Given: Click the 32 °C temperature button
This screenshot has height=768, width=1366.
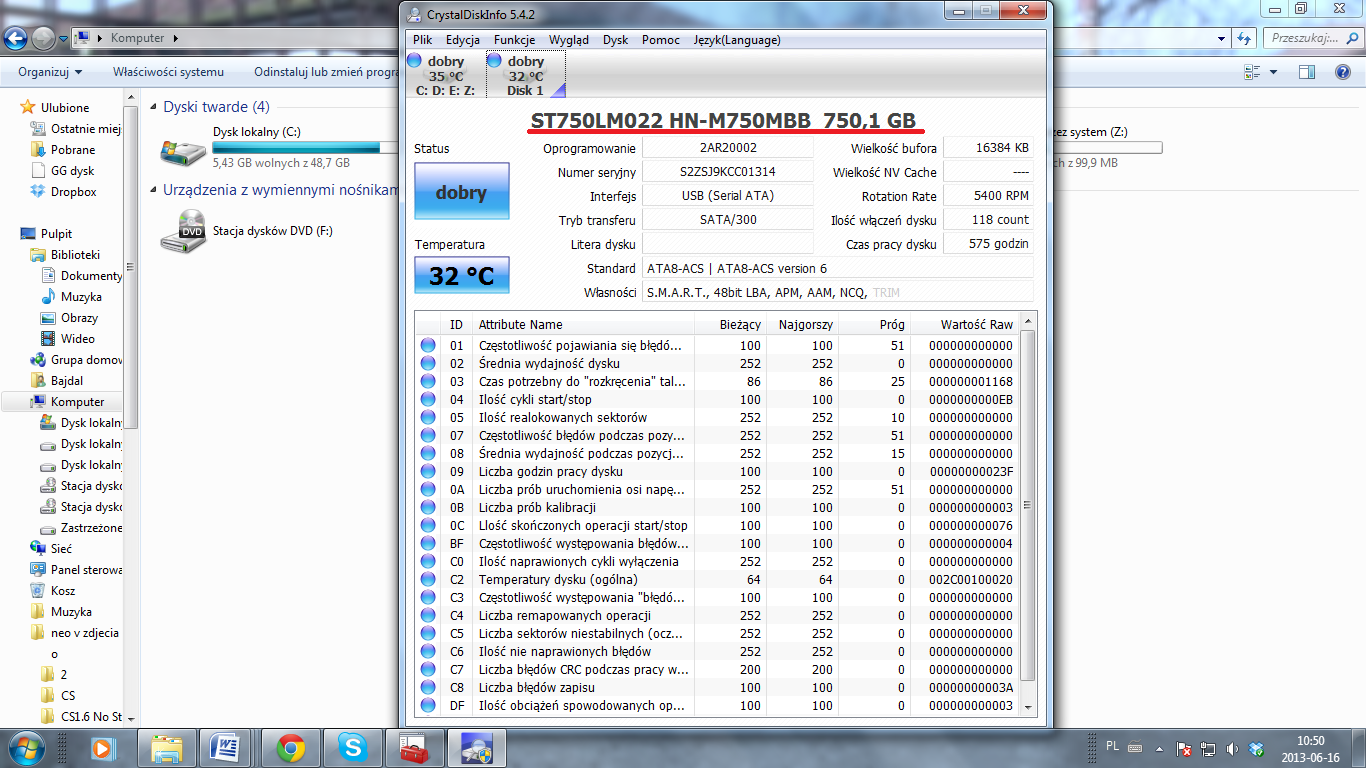Looking at the screenshot, I should pyautogui.click(x=461, y=275).
